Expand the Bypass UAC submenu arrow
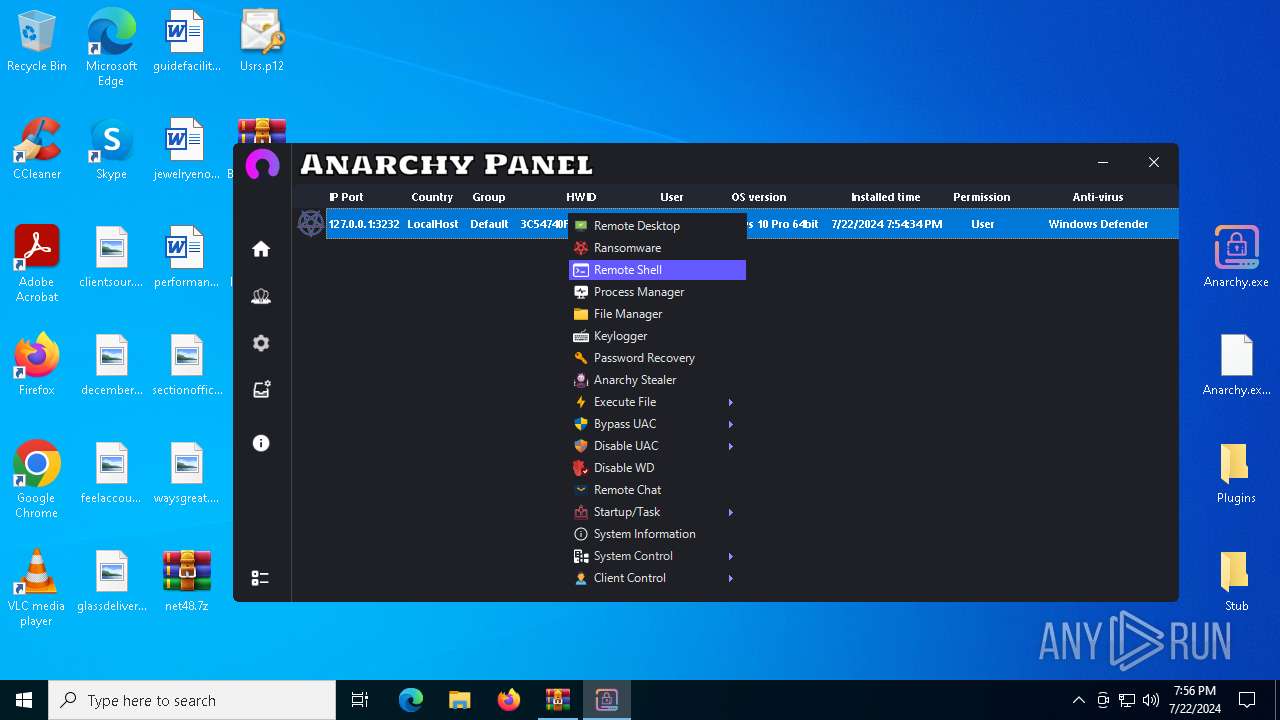This screenshot has height=720, width=1280. [731, 424]
